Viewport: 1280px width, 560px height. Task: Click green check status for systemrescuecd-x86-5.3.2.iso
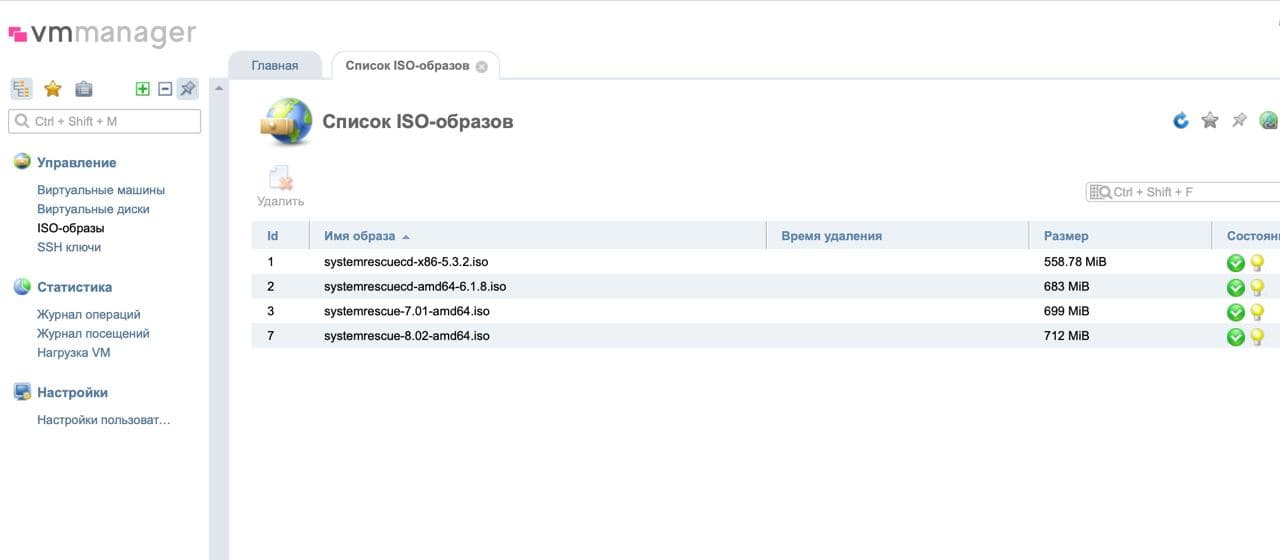(x=1236, y=262)
